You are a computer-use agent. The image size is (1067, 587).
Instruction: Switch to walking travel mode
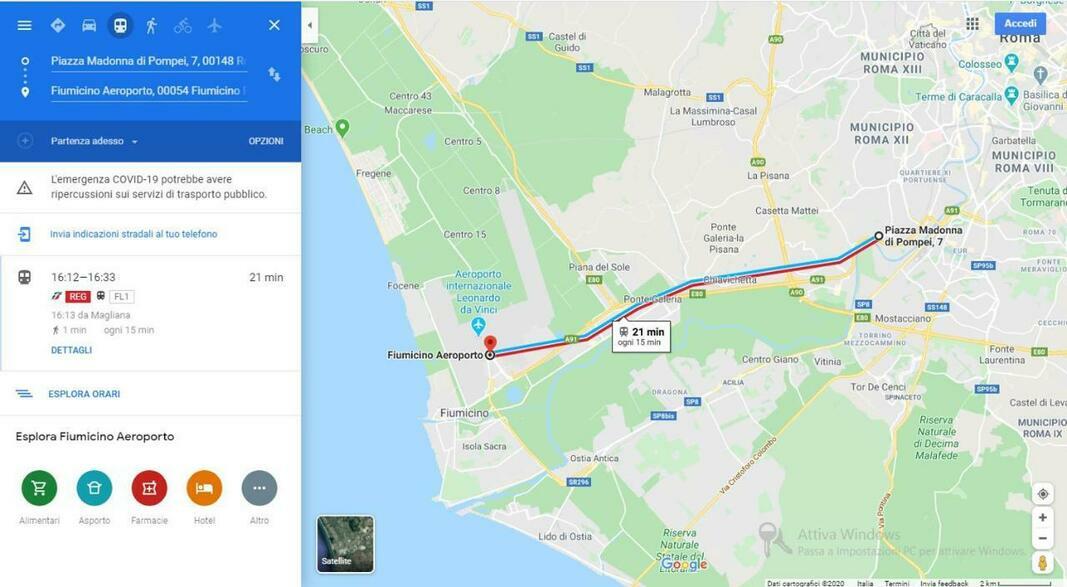pos(151,25)
